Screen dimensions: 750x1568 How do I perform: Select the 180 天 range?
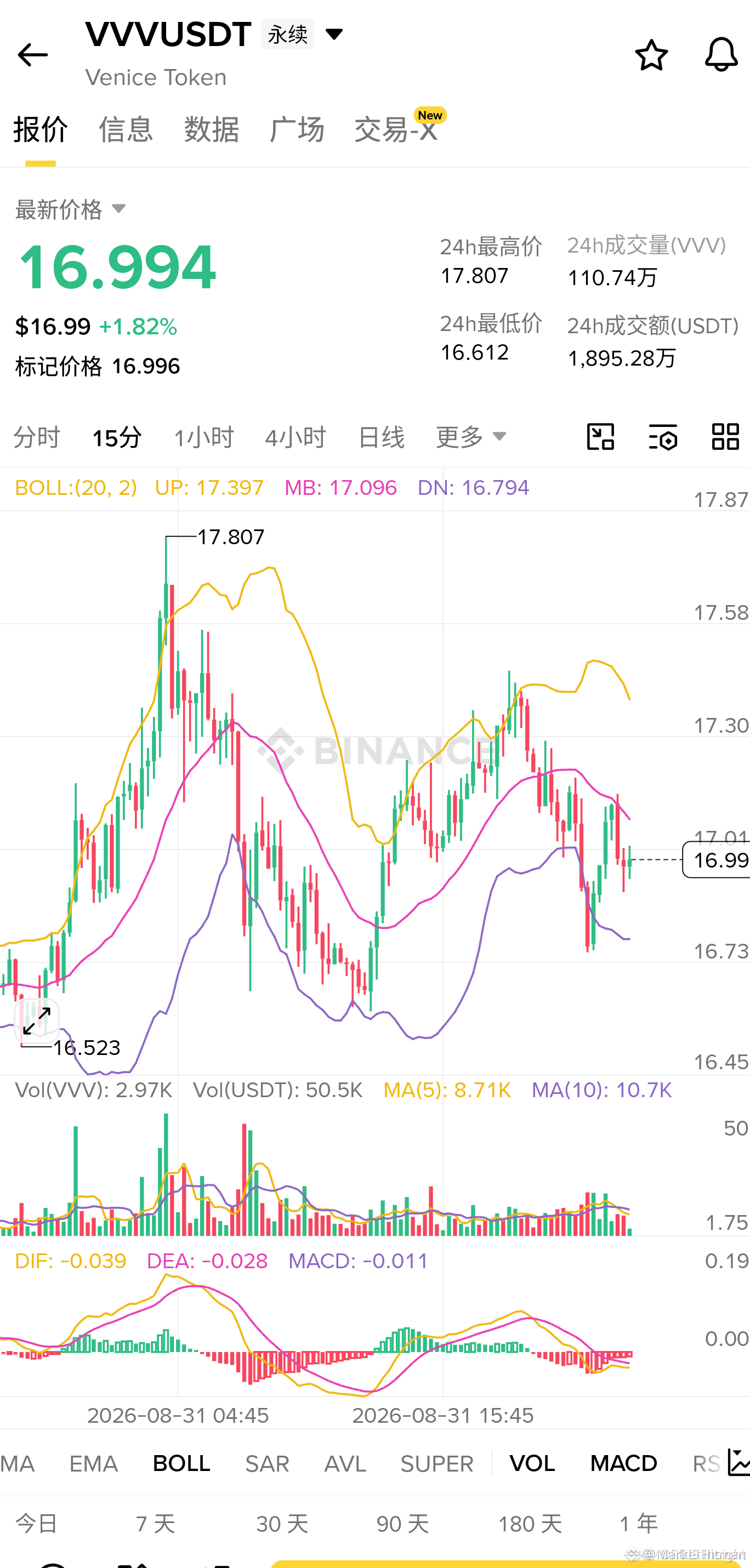[530, 1523]
